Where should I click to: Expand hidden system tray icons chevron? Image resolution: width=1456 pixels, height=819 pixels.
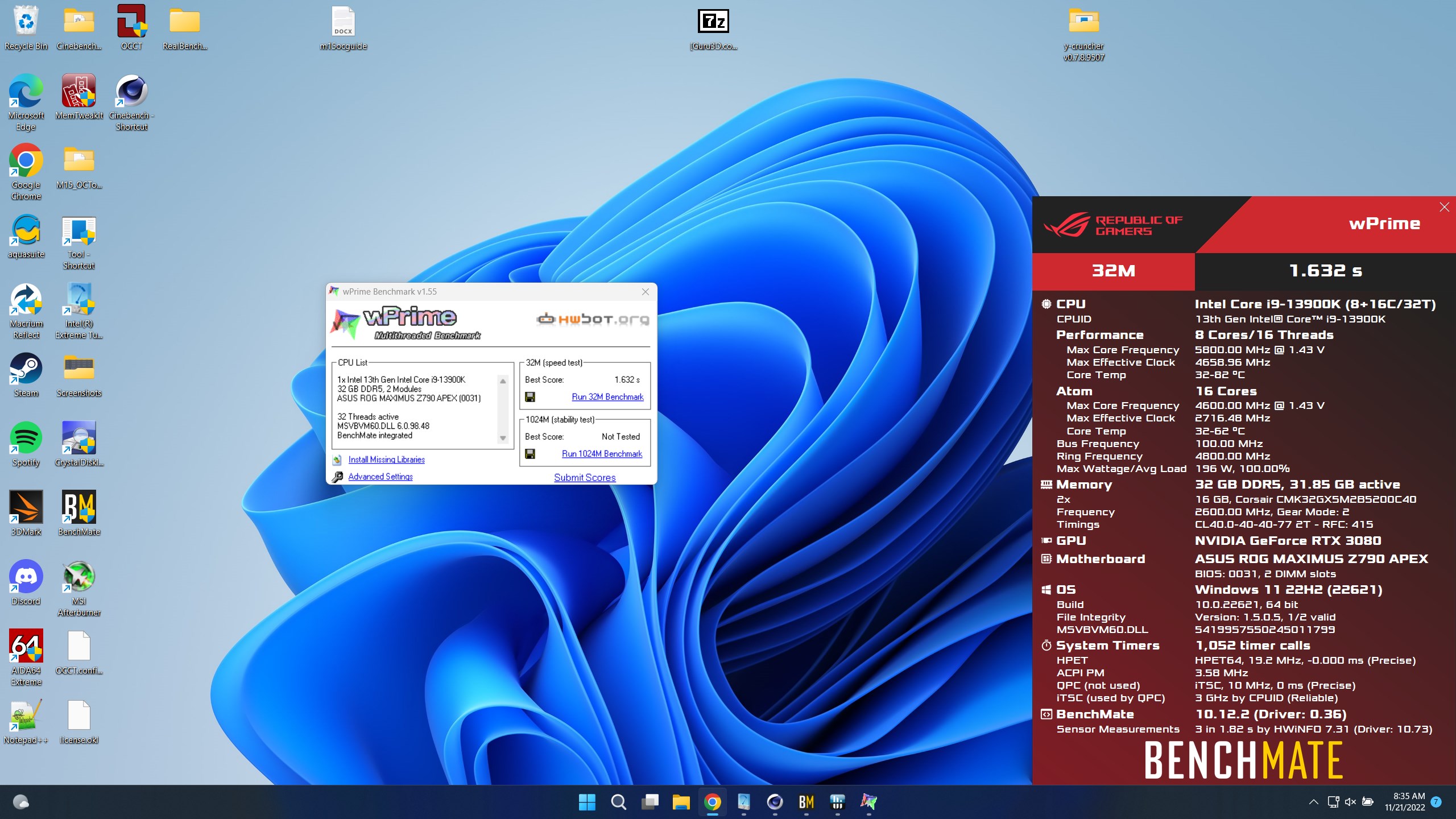point(1313,802)
